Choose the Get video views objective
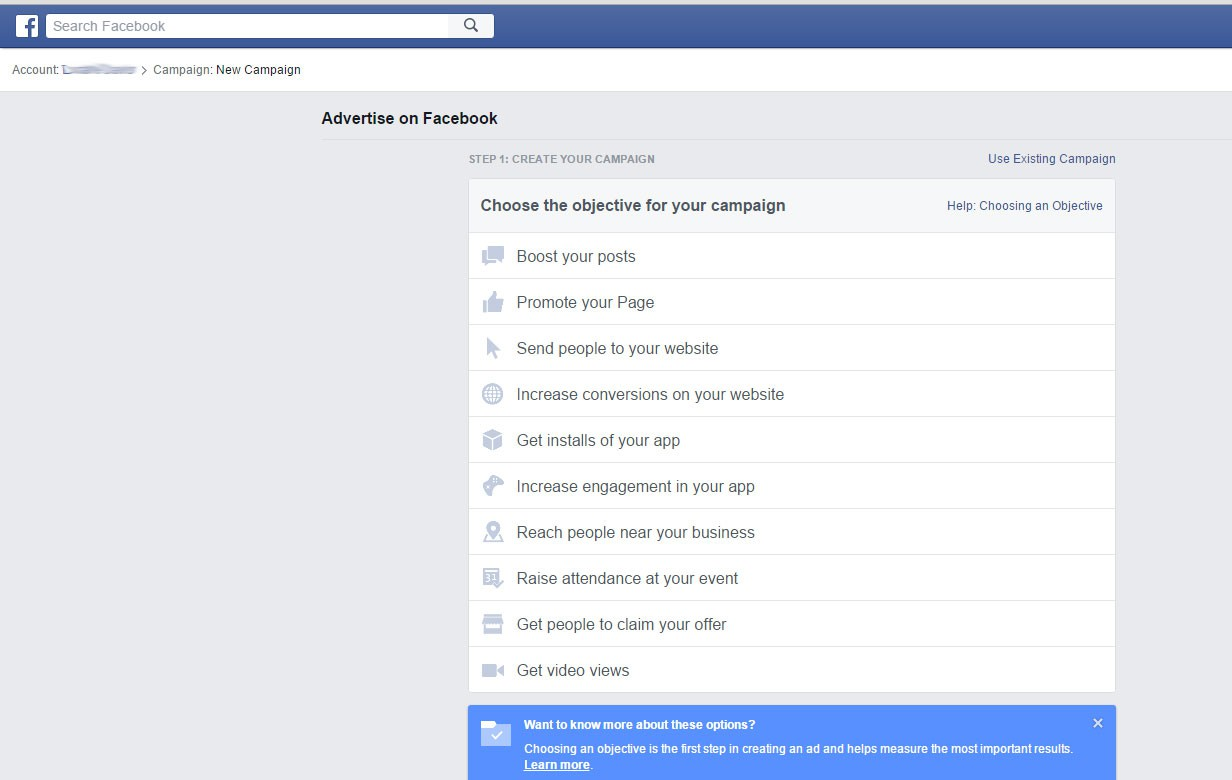The height and width of the screenshot is (780, 1232). coord(573,670)
